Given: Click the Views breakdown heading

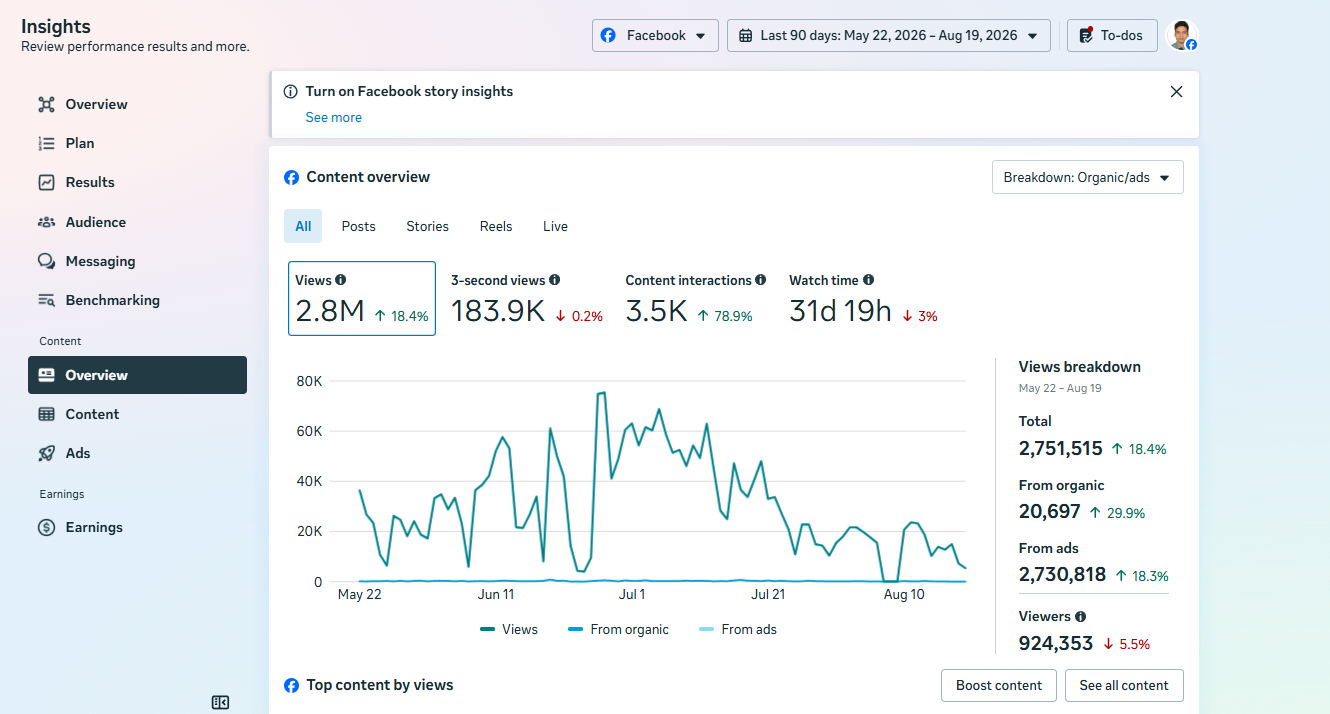Looking at the screenshot, I should coord(1080,367).
